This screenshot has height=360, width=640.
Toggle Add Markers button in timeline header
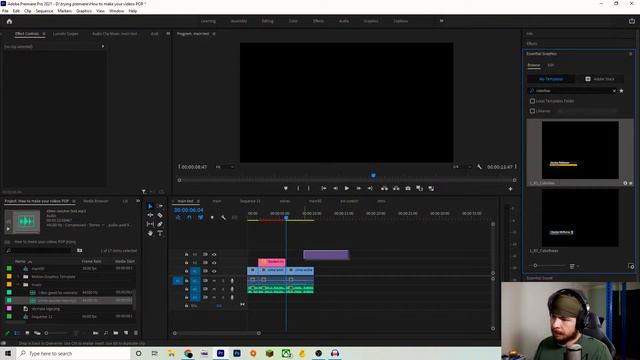(212, 218)
